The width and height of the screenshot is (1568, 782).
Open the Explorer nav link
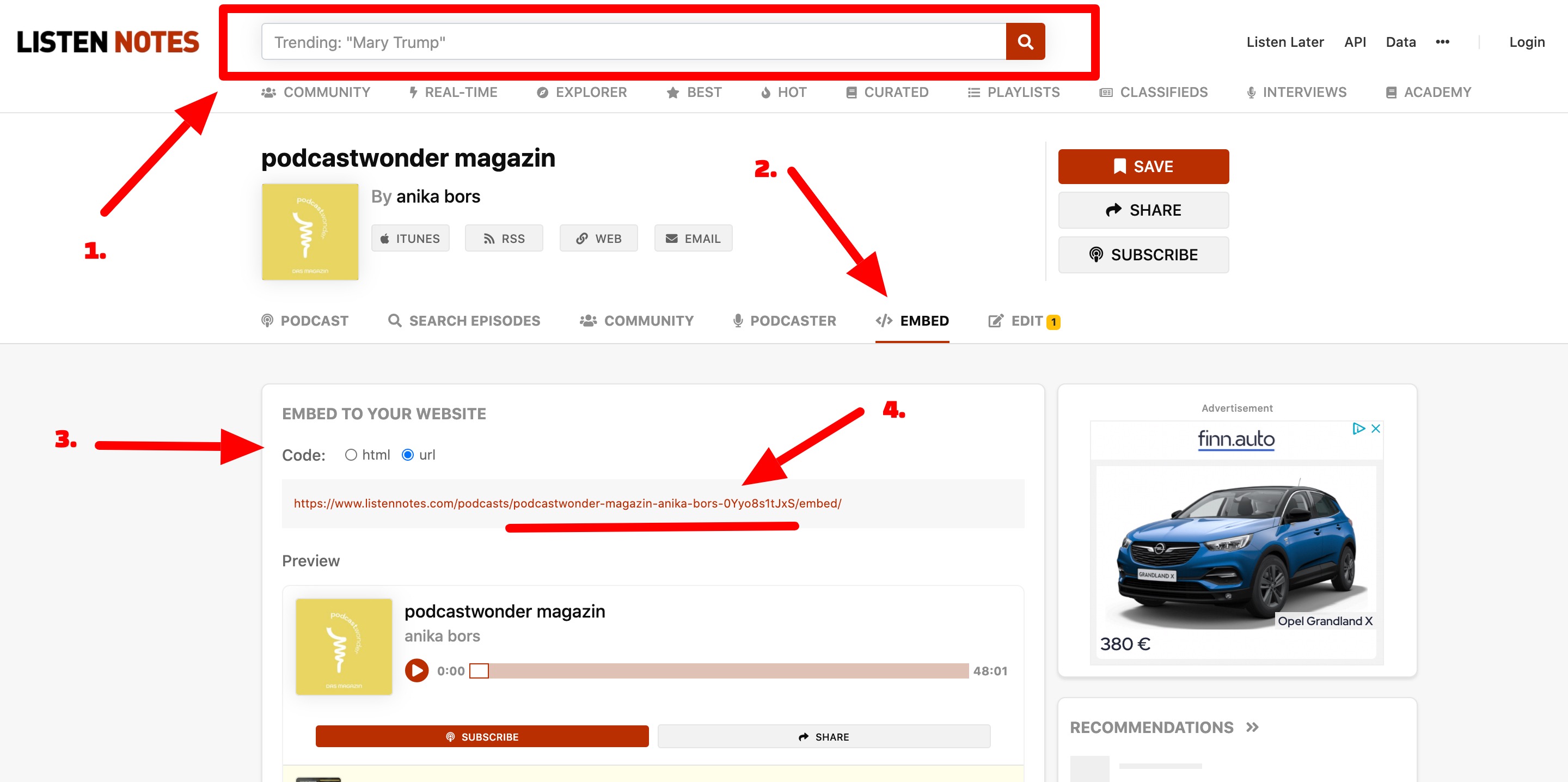pos(581,92)
